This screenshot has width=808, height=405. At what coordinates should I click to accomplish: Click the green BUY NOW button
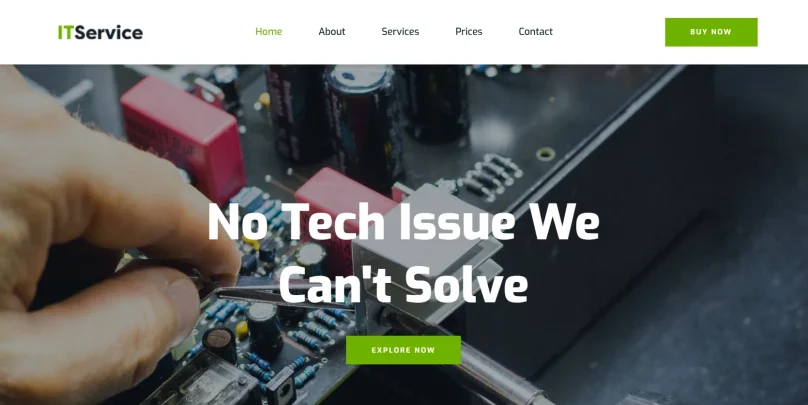[711, 32]
